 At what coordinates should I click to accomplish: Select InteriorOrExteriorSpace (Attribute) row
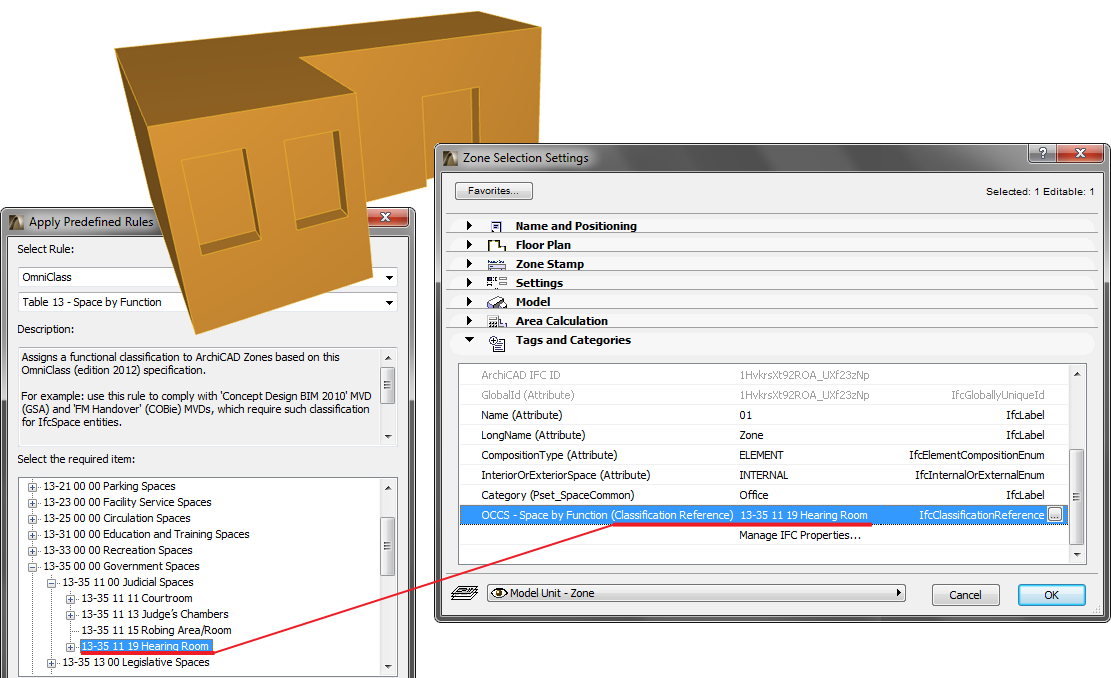click(763, 475)
